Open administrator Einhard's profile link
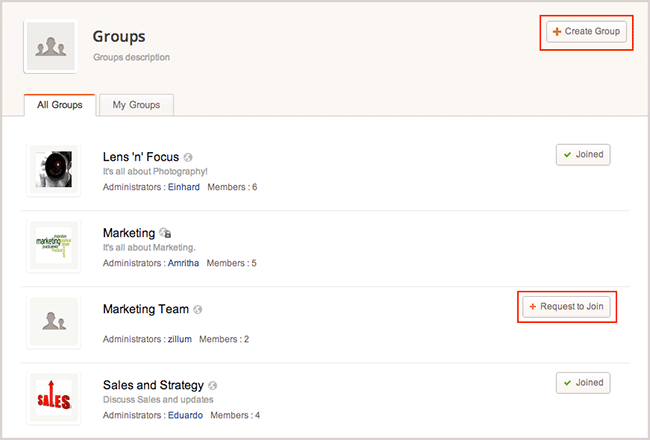650x440 pixels. 183,187
